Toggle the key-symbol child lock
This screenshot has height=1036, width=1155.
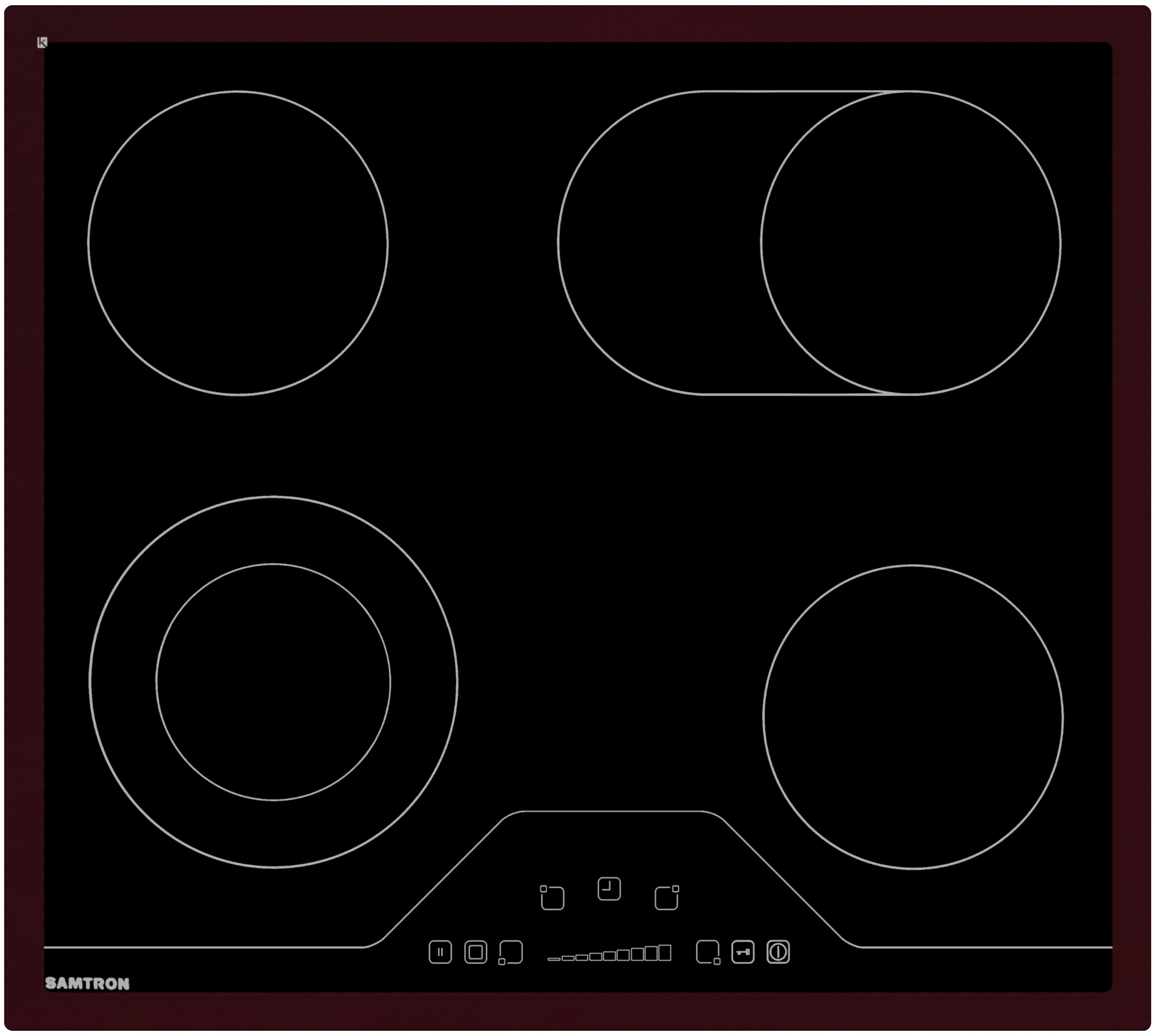(x=743, y=952)
